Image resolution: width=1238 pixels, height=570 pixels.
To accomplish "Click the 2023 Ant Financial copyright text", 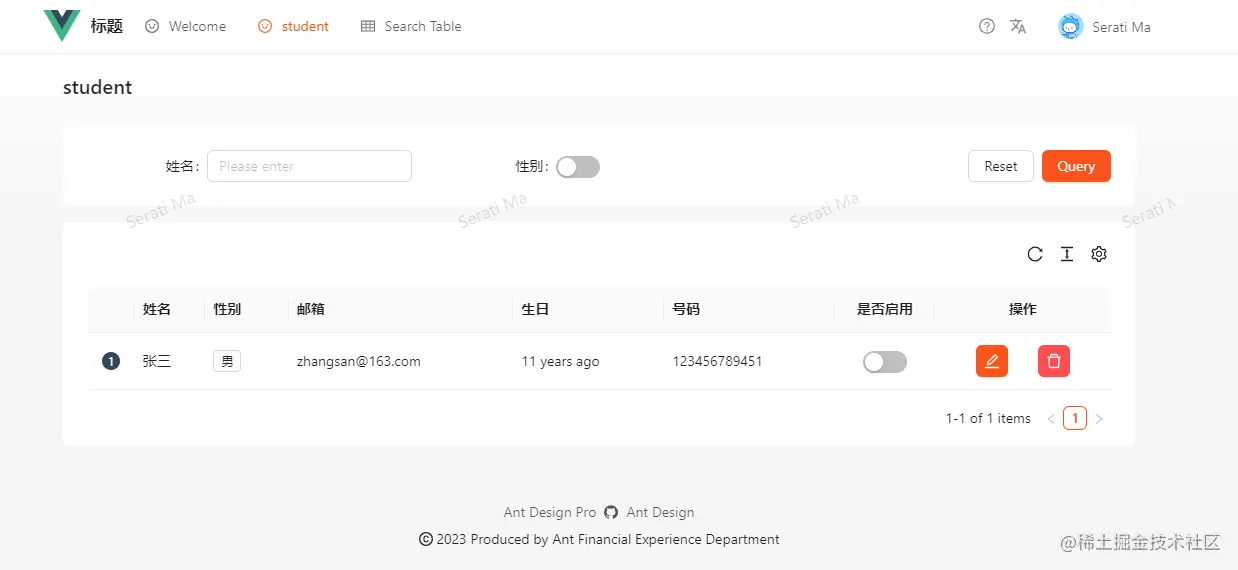I will [x=599, y=539].
